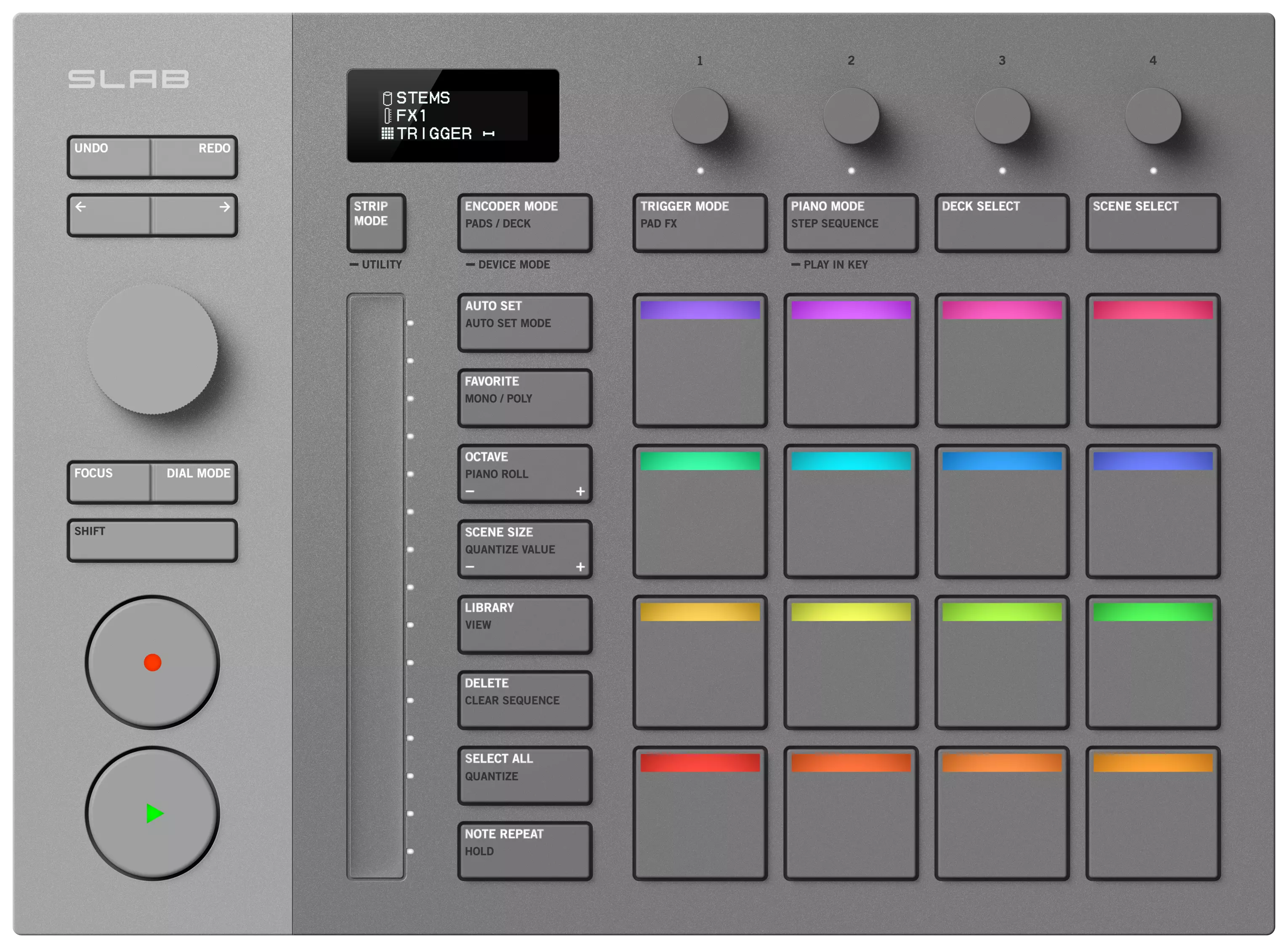
Task: Toggle the NOTE REPEAT button
Action: (x=524, y=851)
